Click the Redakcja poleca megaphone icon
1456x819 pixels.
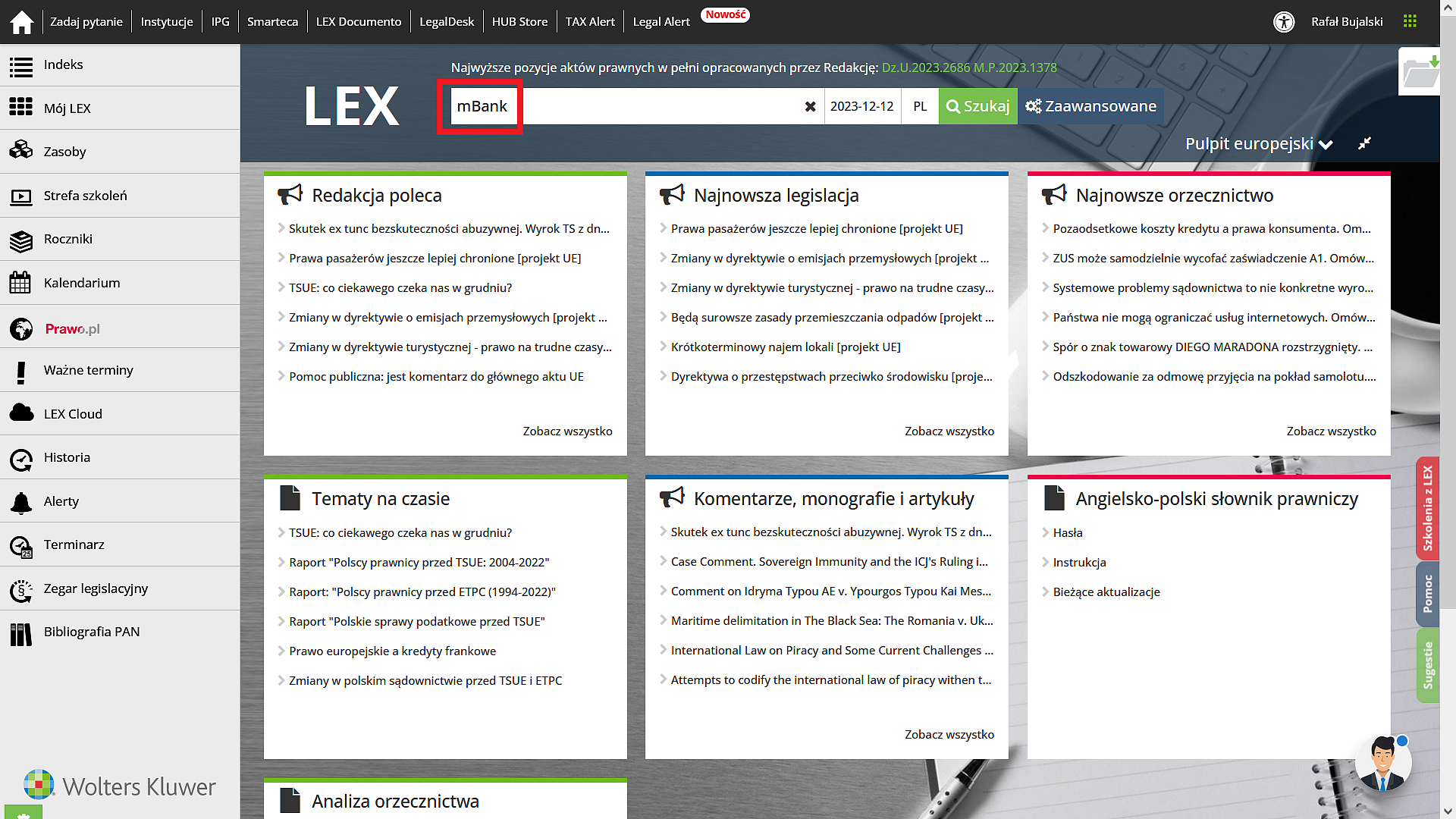[290, 195]
